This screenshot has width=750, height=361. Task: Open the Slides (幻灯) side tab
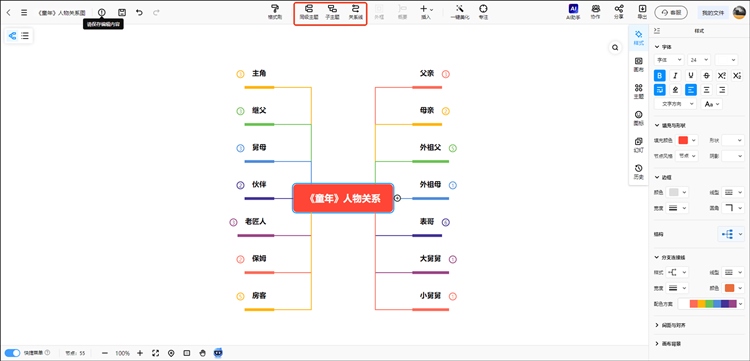tap(638, 145)
